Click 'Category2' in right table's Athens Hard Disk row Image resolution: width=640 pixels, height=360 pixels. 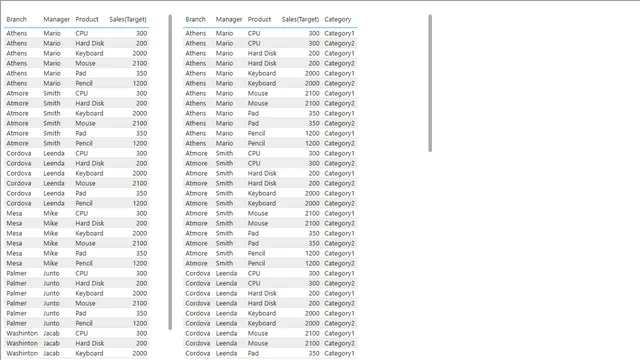339,63
